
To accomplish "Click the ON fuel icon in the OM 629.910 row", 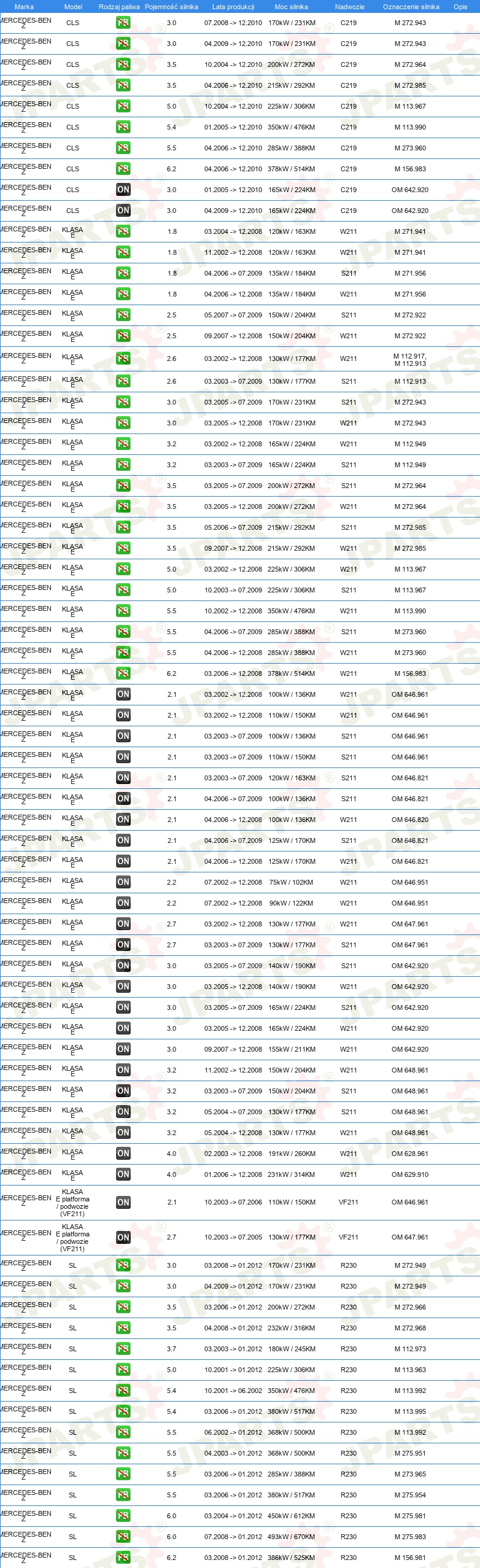I will [x=123, y=1174].
